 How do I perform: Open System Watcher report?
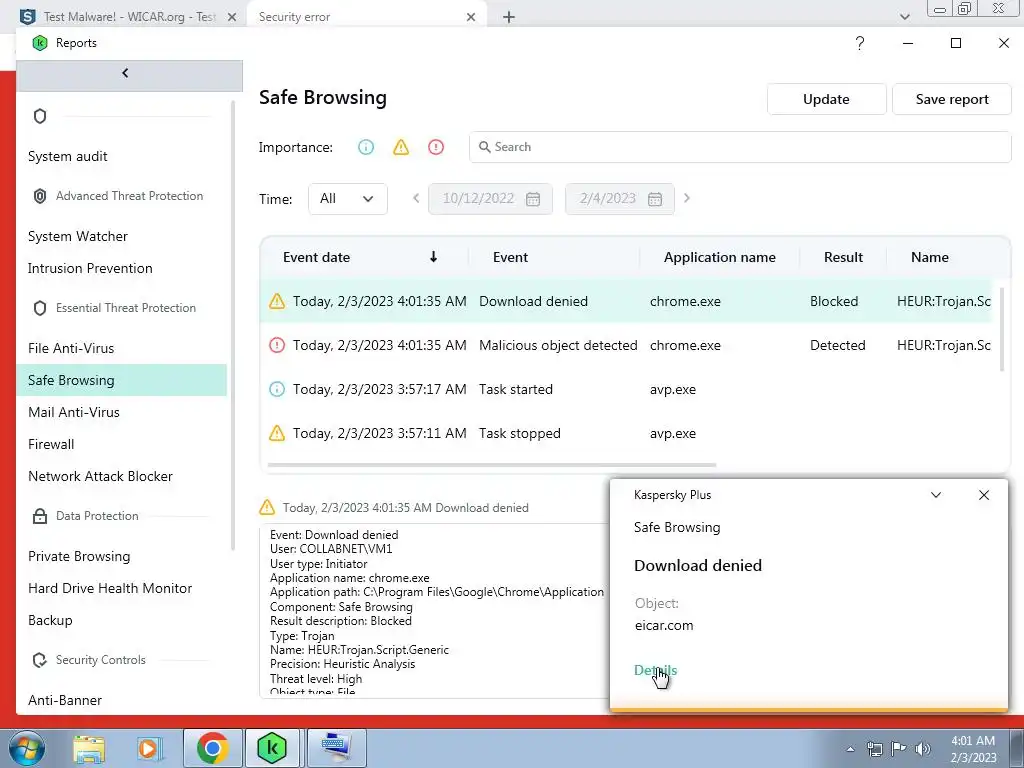click(78, 236)
